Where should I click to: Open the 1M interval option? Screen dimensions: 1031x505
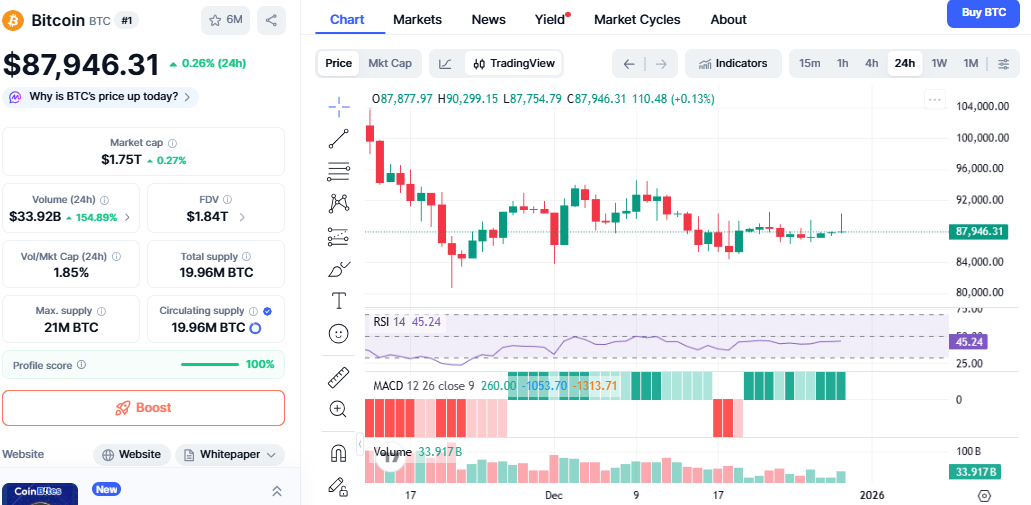970,63
